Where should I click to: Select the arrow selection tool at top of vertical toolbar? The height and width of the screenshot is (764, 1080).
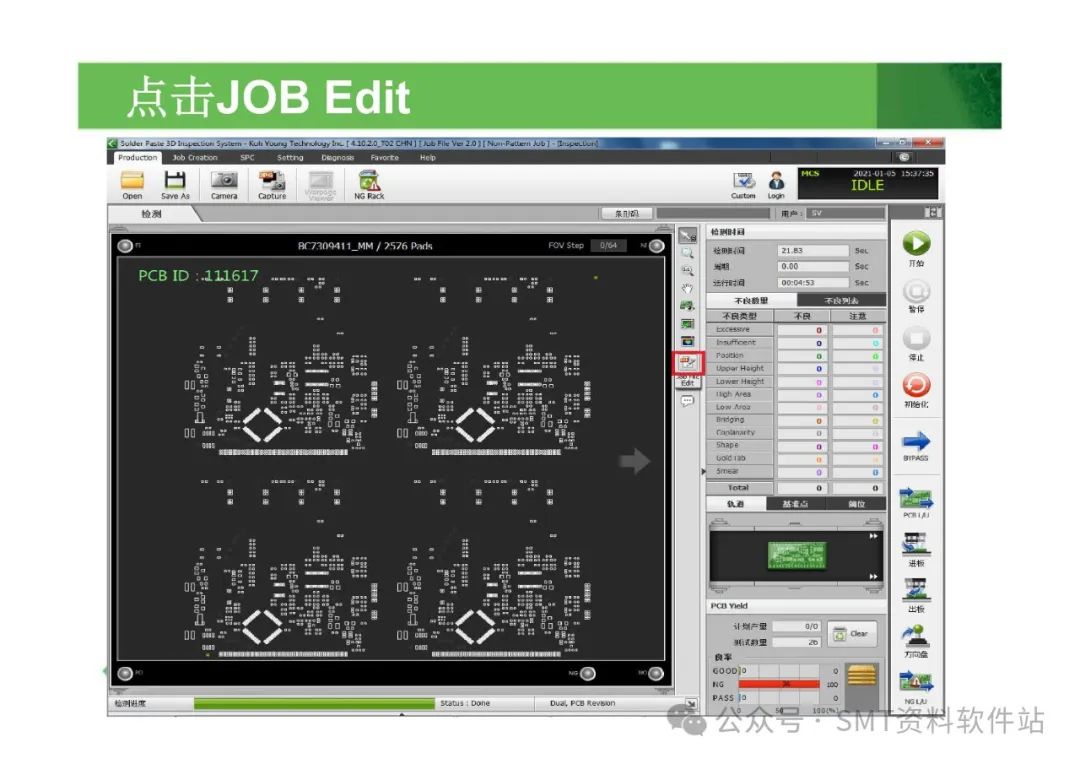pos(687,236)
